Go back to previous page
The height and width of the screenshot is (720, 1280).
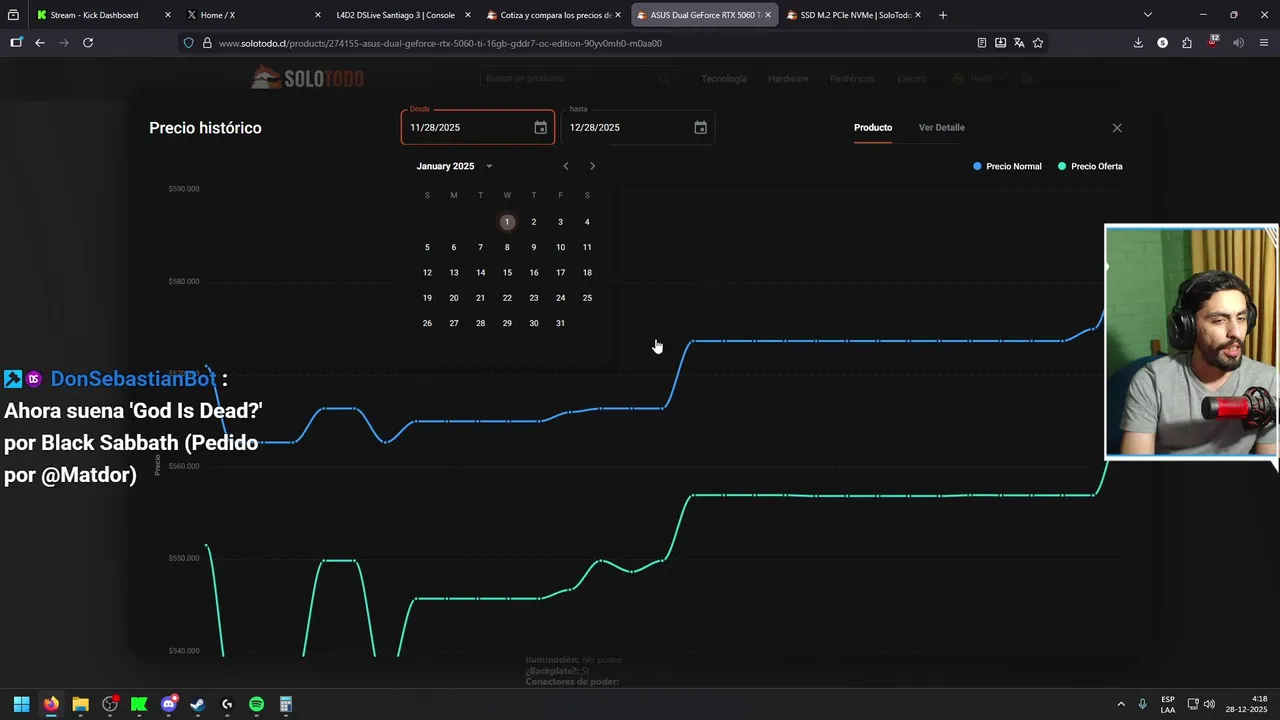40,43
